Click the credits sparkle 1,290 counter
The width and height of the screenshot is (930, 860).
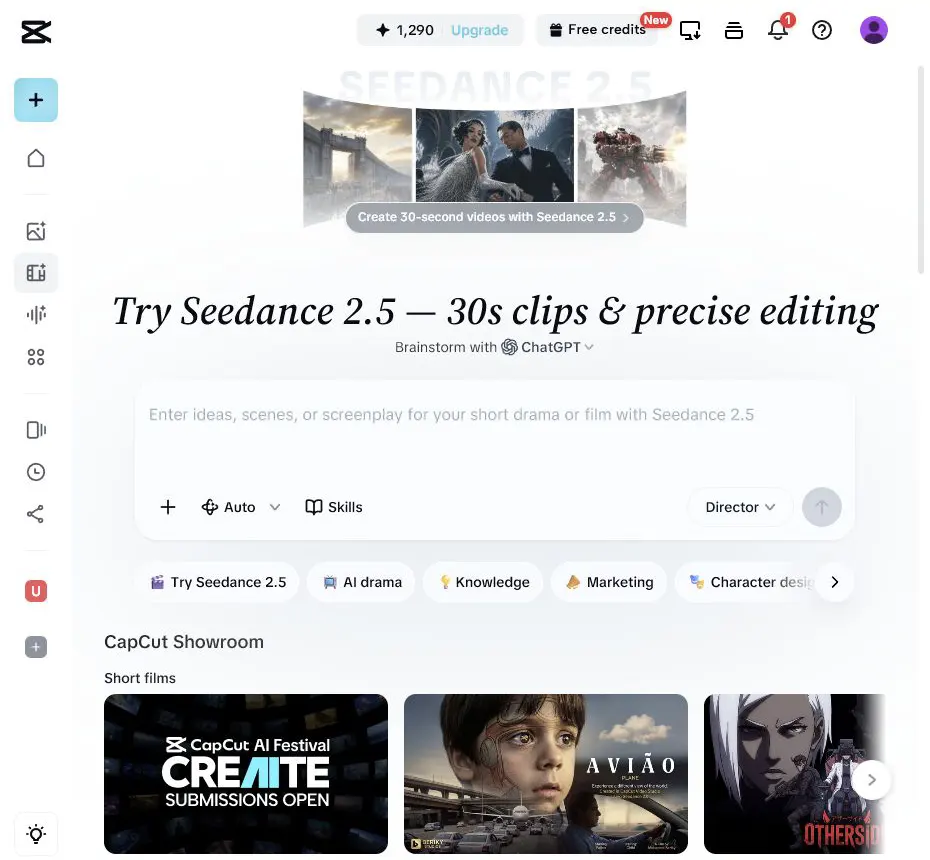[x=405, y=30]
